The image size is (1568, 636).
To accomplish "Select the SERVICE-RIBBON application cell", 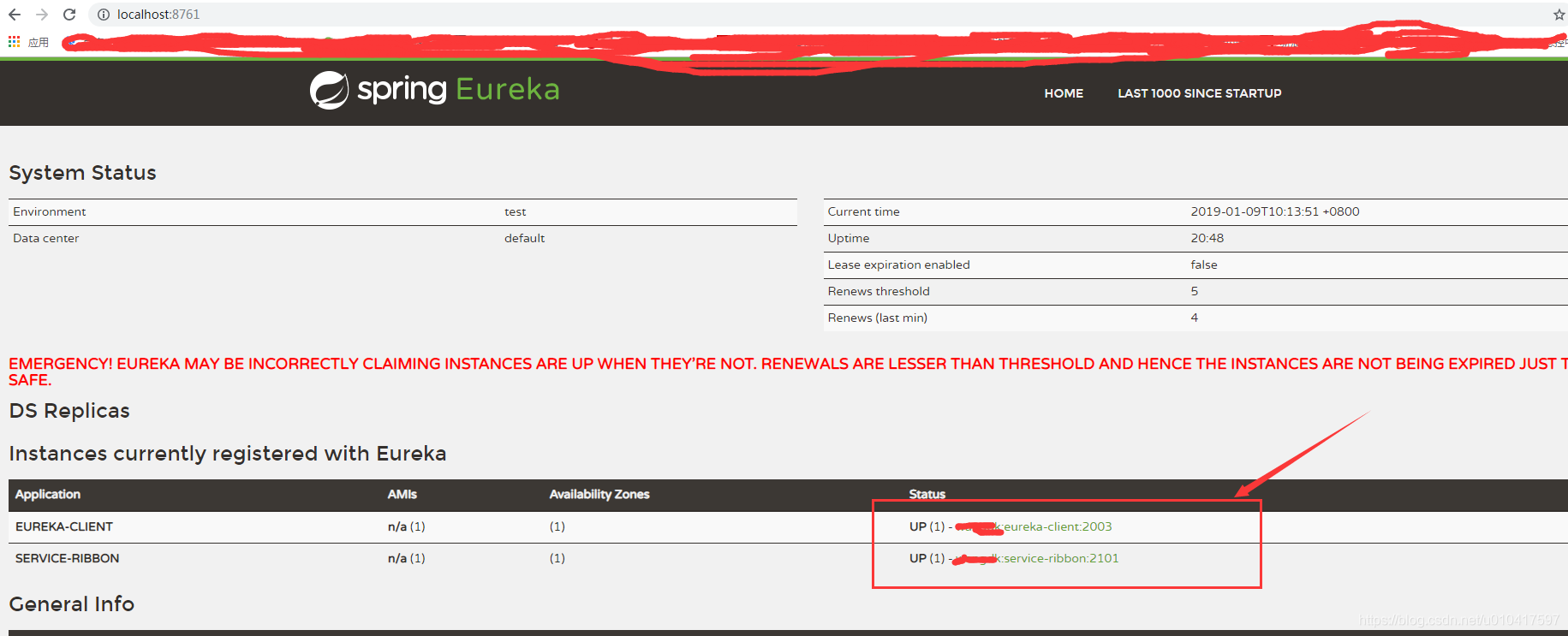I will pyautogui.click(x=68, y=558).
